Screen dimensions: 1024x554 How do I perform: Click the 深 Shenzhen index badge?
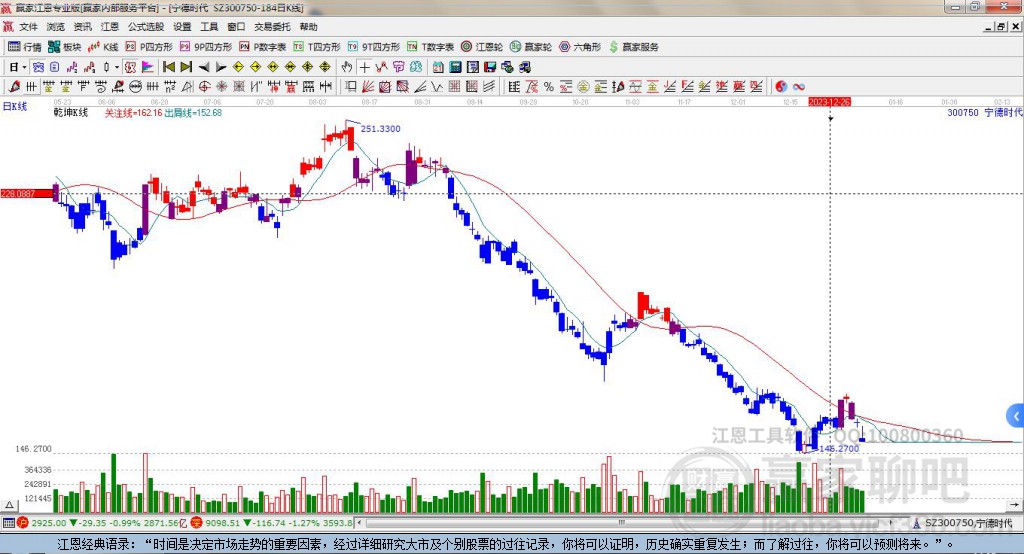(196, 523)
